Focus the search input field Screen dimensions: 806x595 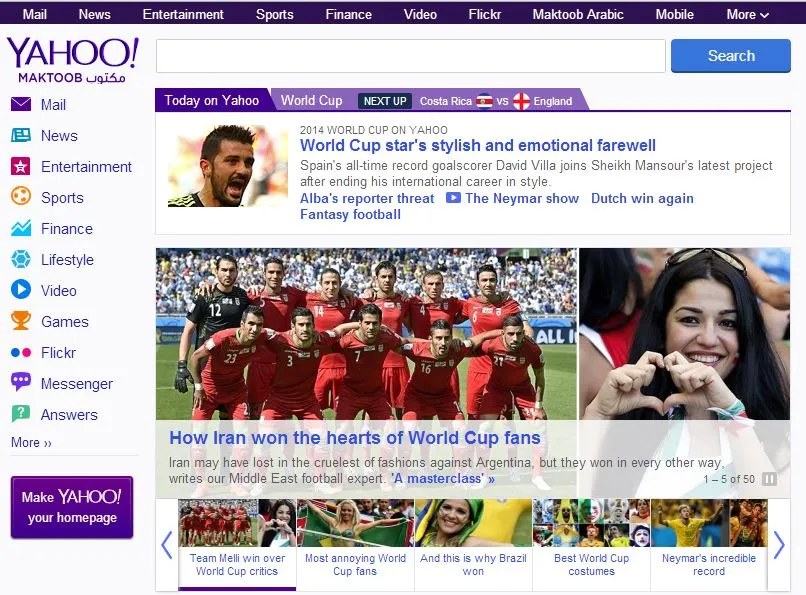(411, 55)
